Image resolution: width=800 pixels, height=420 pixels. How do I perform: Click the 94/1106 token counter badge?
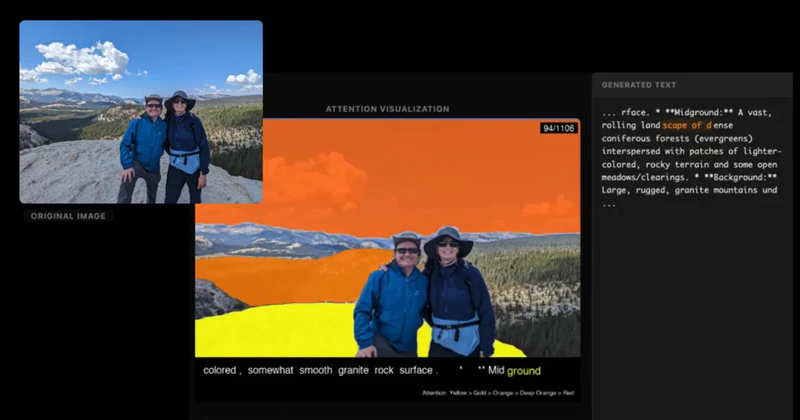click(559, 128)
